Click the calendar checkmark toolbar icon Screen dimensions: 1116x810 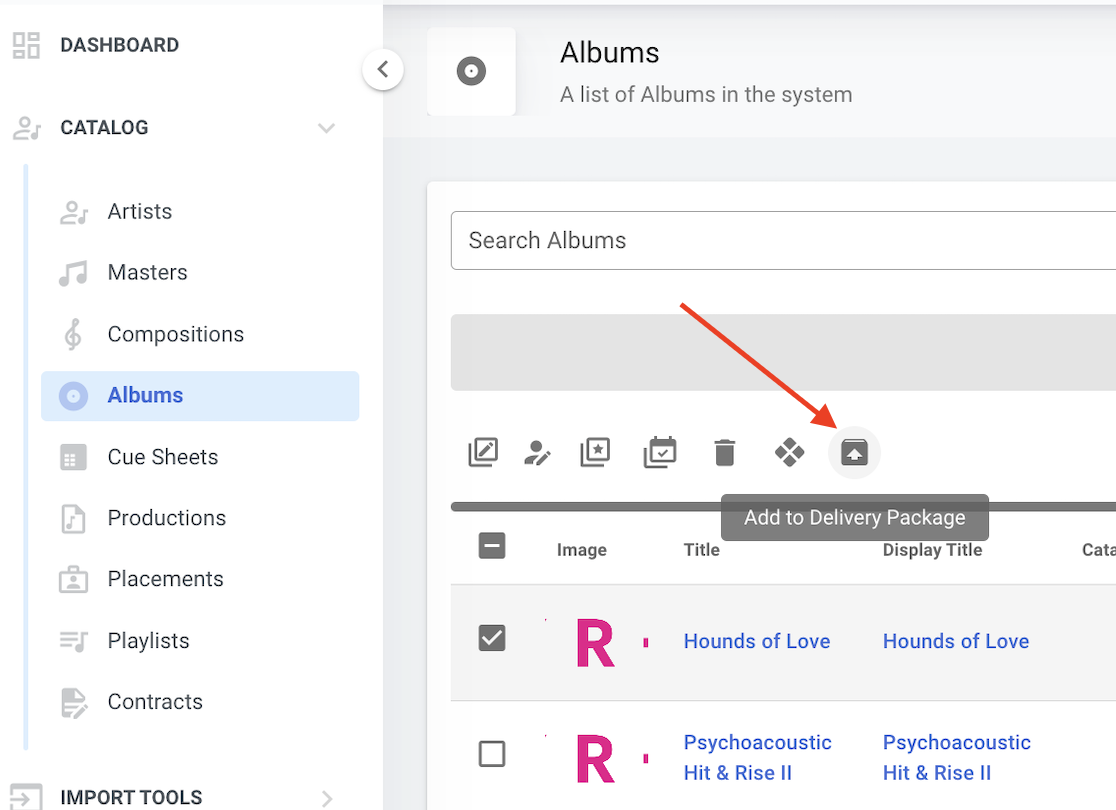point(660,453)
